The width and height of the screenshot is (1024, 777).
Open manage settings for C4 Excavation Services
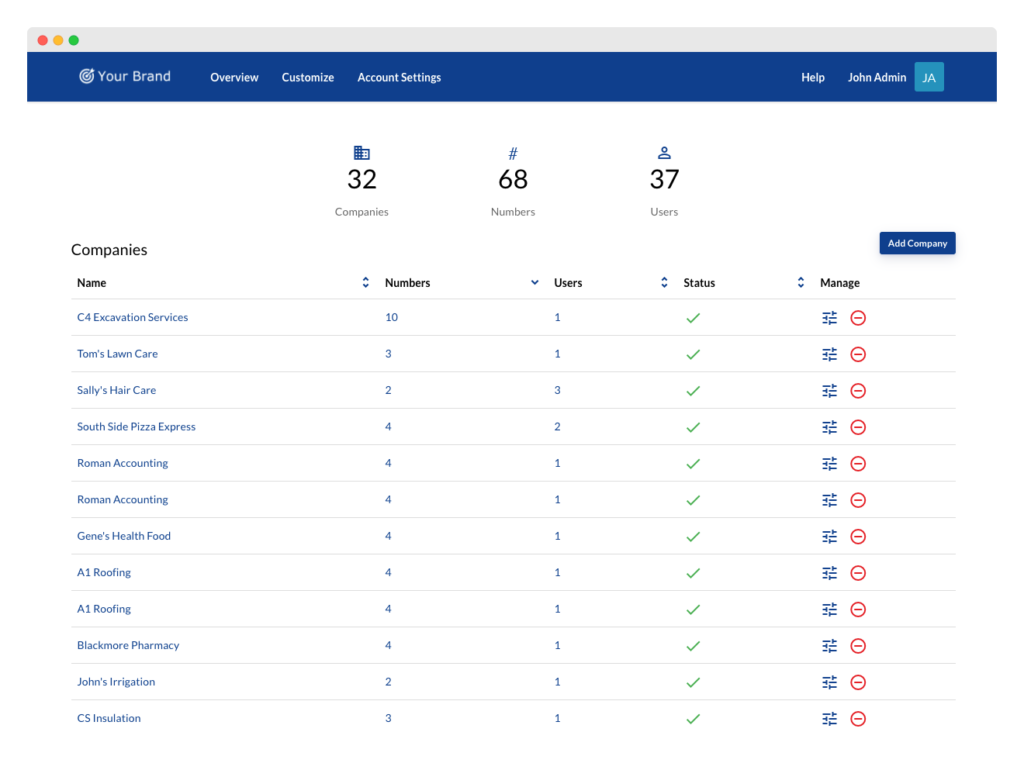click(829, 317)
